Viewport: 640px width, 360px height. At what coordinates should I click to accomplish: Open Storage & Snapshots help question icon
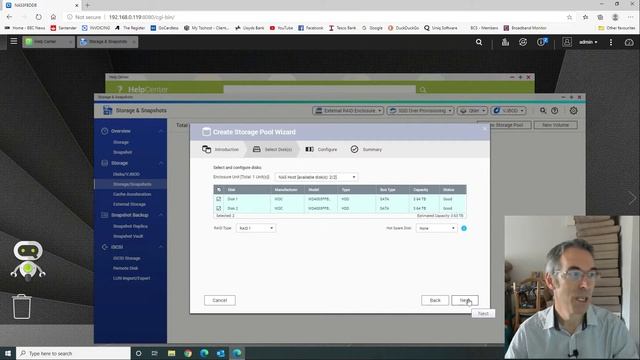click(554, 111)
